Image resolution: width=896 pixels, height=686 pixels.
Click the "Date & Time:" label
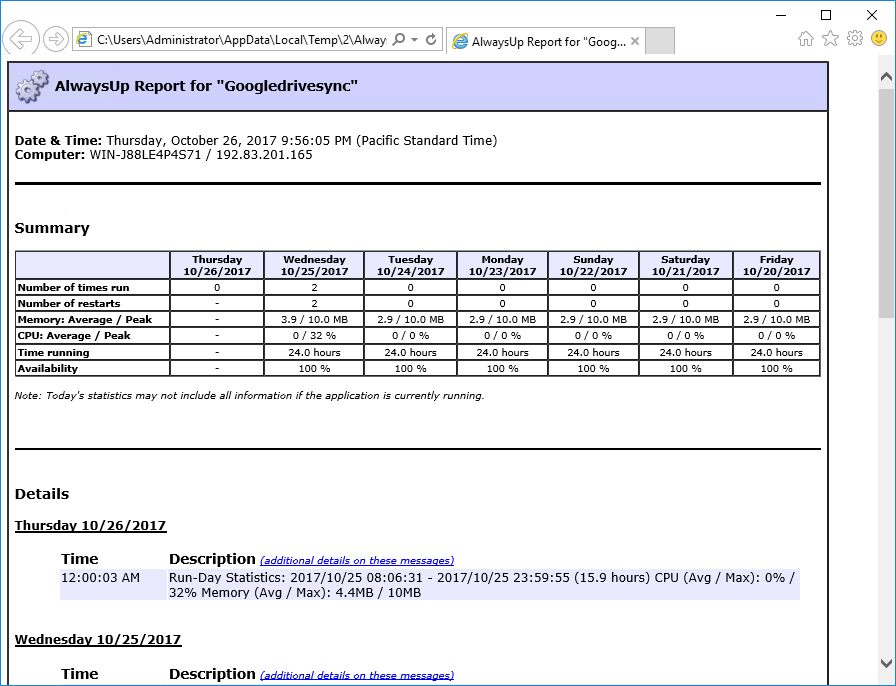[x=58, y=141]
